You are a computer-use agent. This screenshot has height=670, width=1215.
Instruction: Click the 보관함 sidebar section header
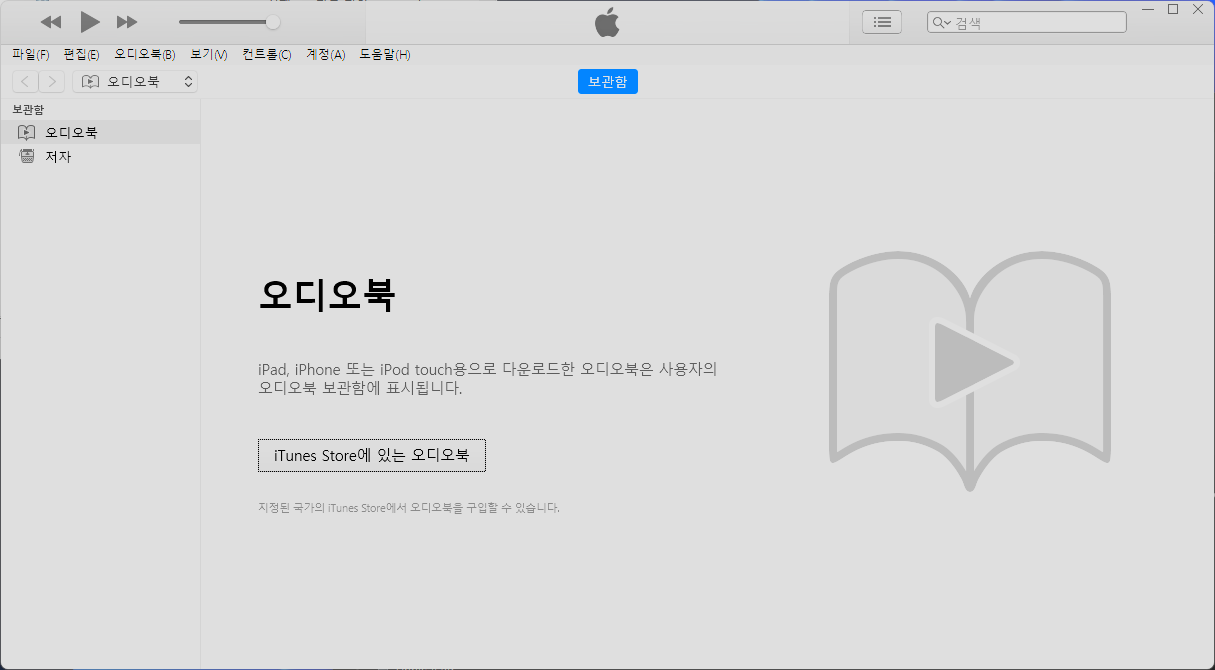[28, 109]
